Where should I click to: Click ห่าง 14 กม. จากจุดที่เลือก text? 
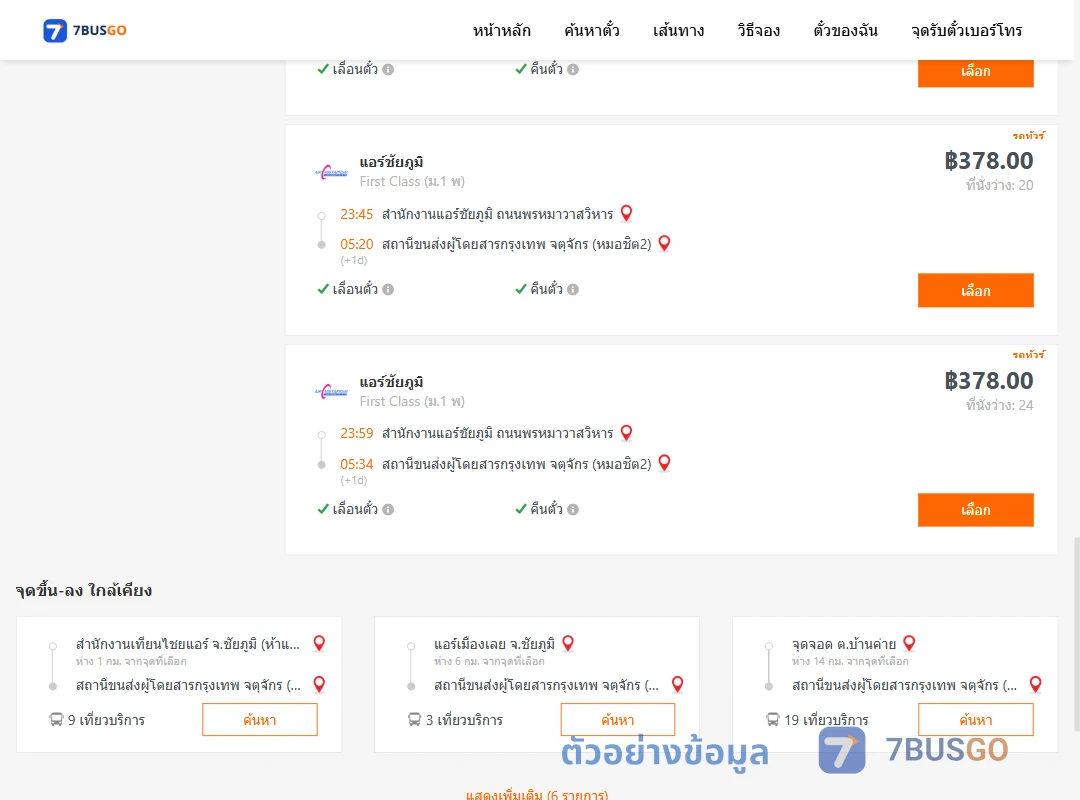[x=850, y=661]
